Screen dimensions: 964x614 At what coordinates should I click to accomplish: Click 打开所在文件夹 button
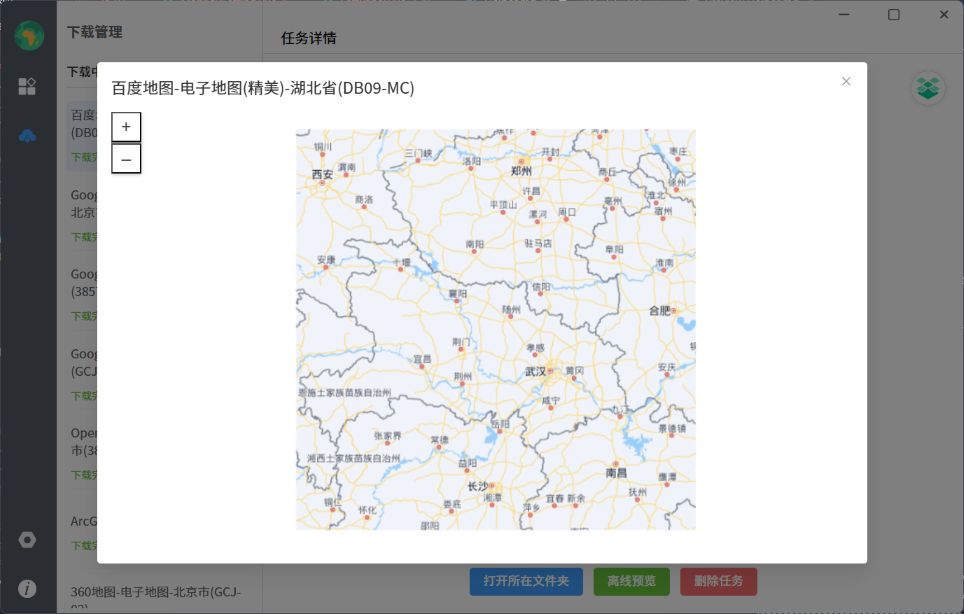(526, 581)
